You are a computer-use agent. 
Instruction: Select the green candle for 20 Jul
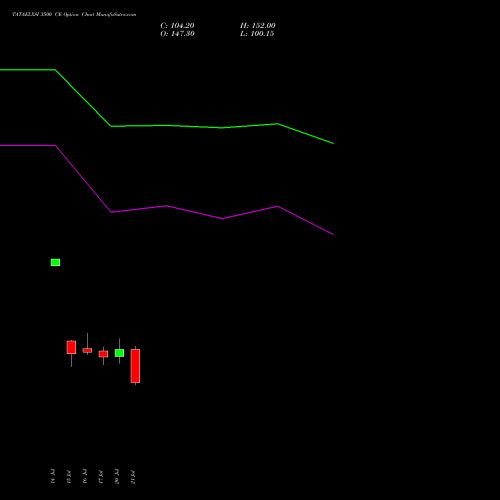tap(119, 353)
